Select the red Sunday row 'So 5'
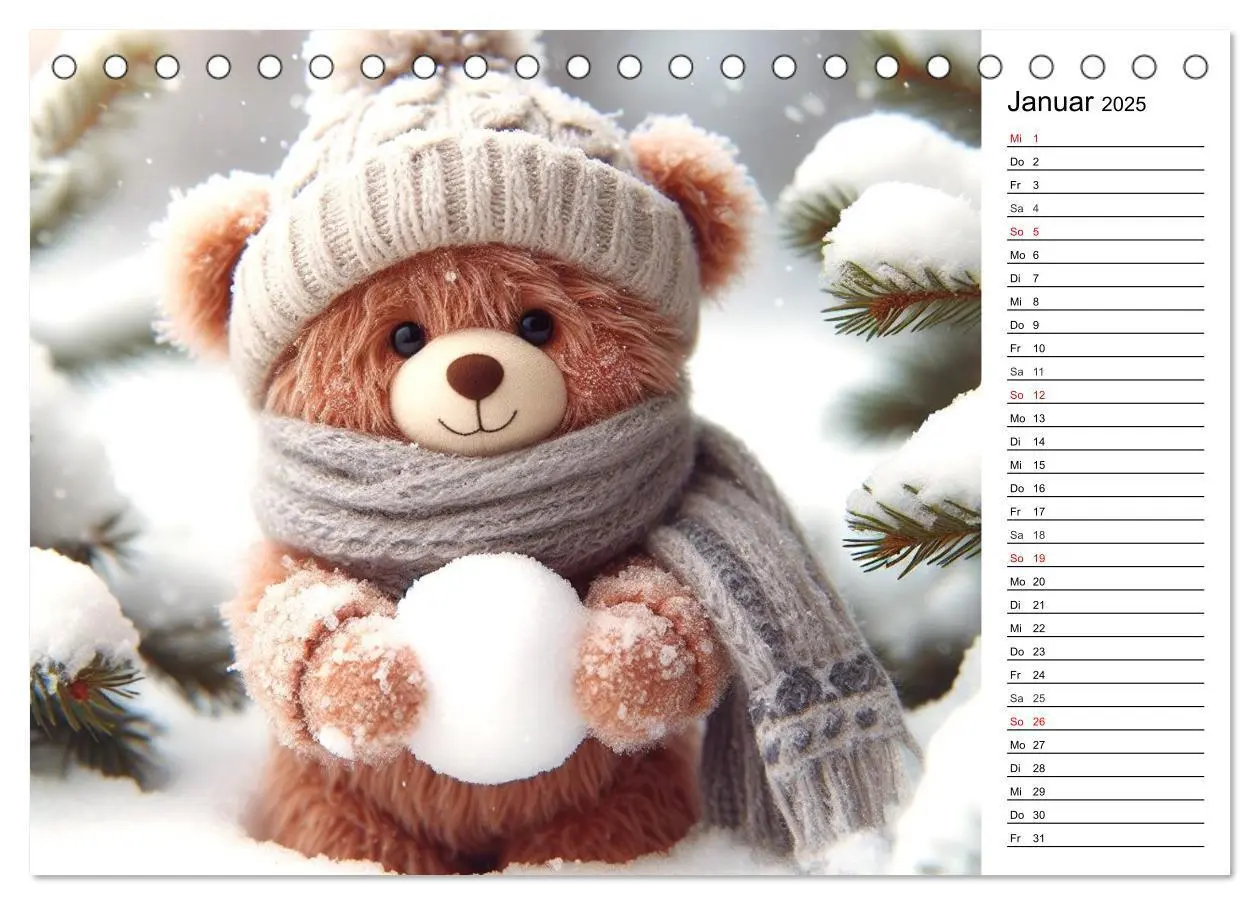This screenshot has height=905, width=1260. (1105, 231)
